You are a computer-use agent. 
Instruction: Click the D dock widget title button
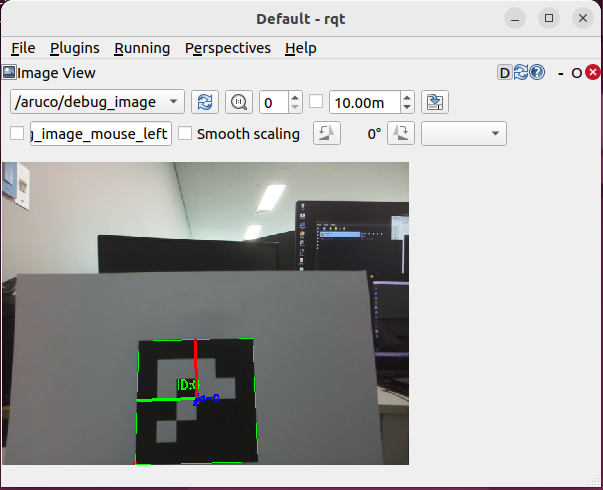505,73
